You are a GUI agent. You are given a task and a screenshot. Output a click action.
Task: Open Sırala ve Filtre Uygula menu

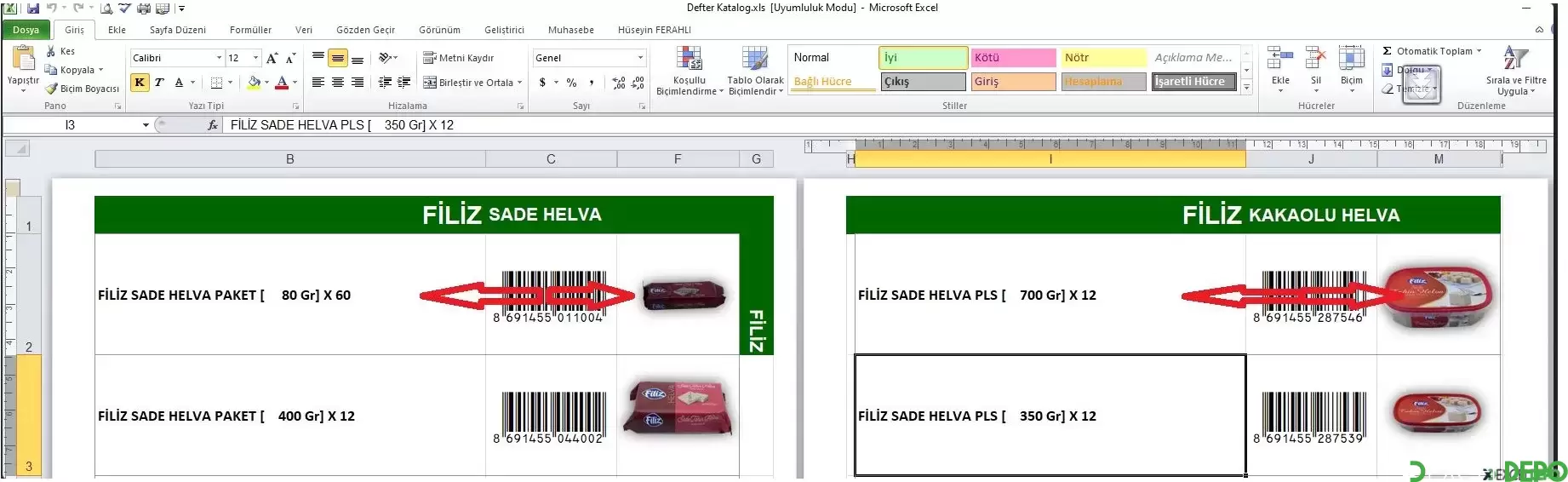coord(1516,71)
